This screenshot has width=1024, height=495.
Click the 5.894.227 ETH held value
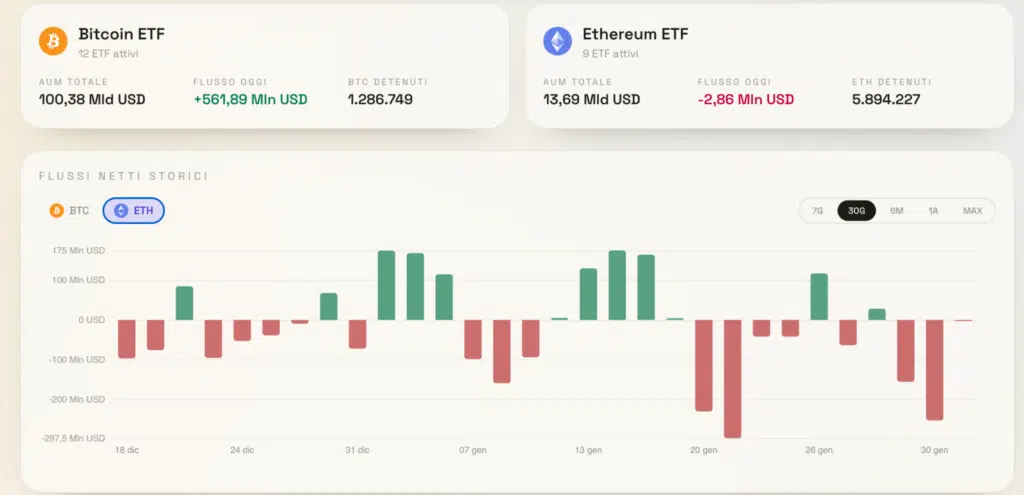(886, 99)
